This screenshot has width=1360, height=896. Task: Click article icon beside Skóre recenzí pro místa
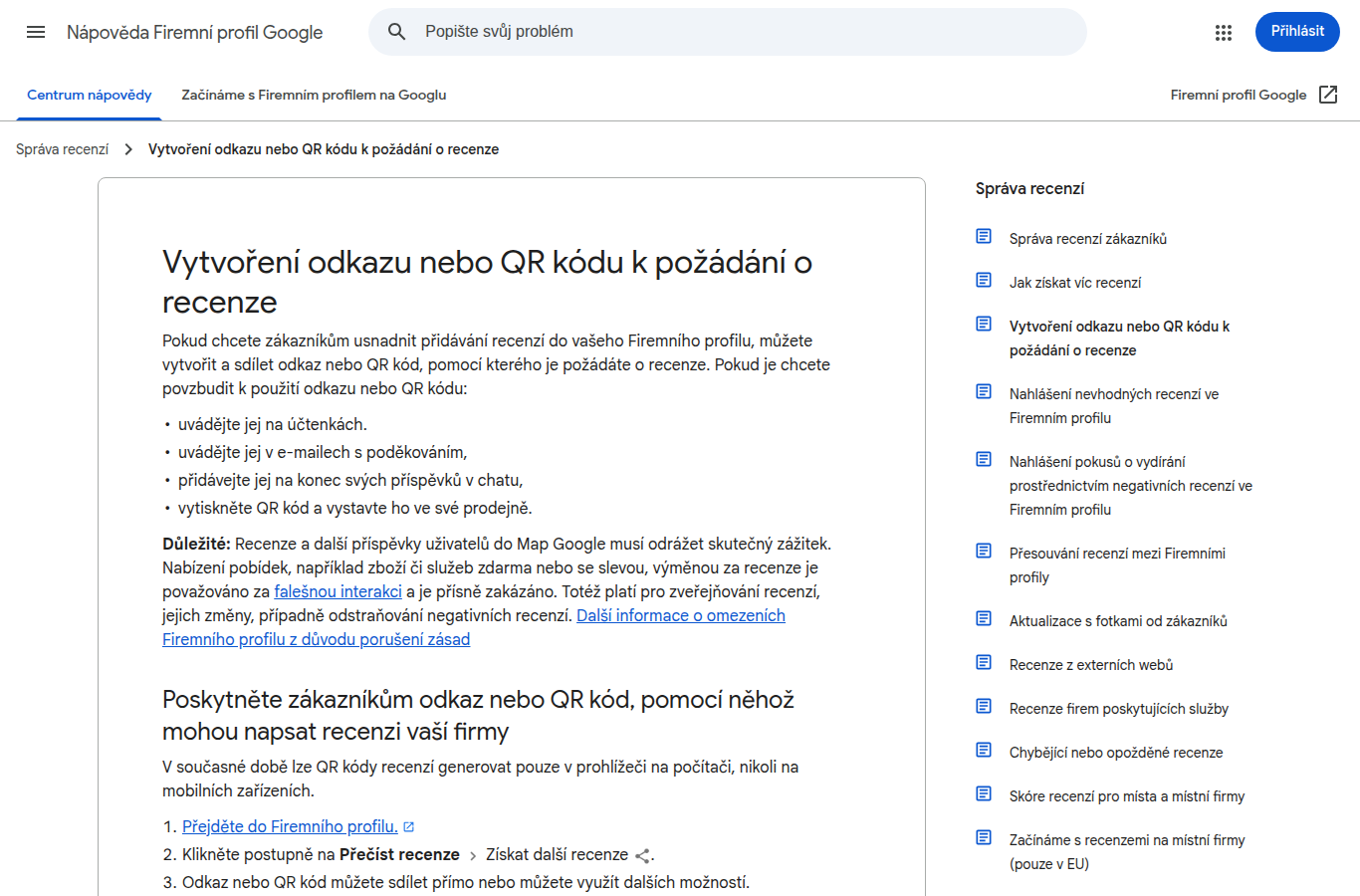[984, 793]
